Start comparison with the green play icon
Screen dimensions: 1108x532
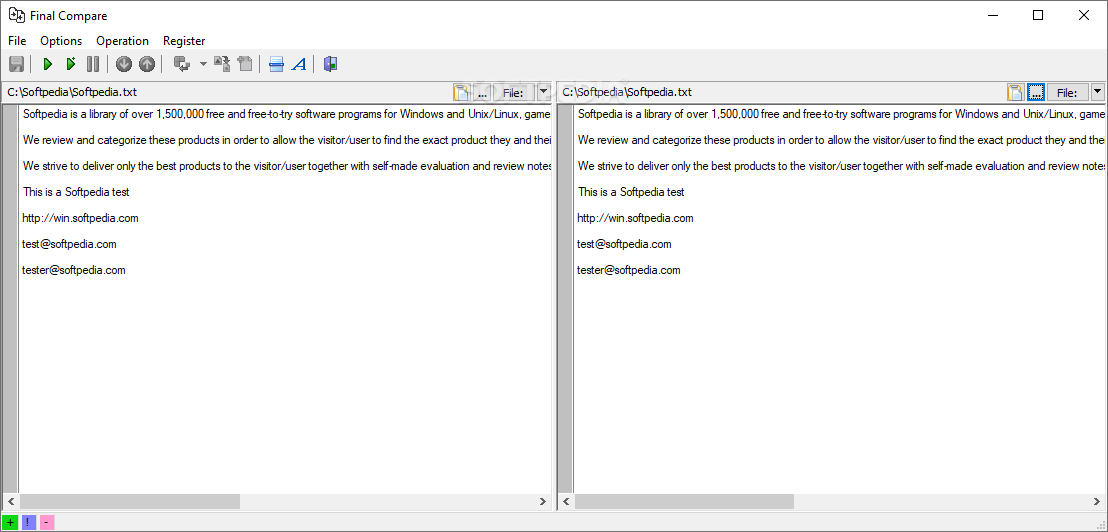(47, 64)
